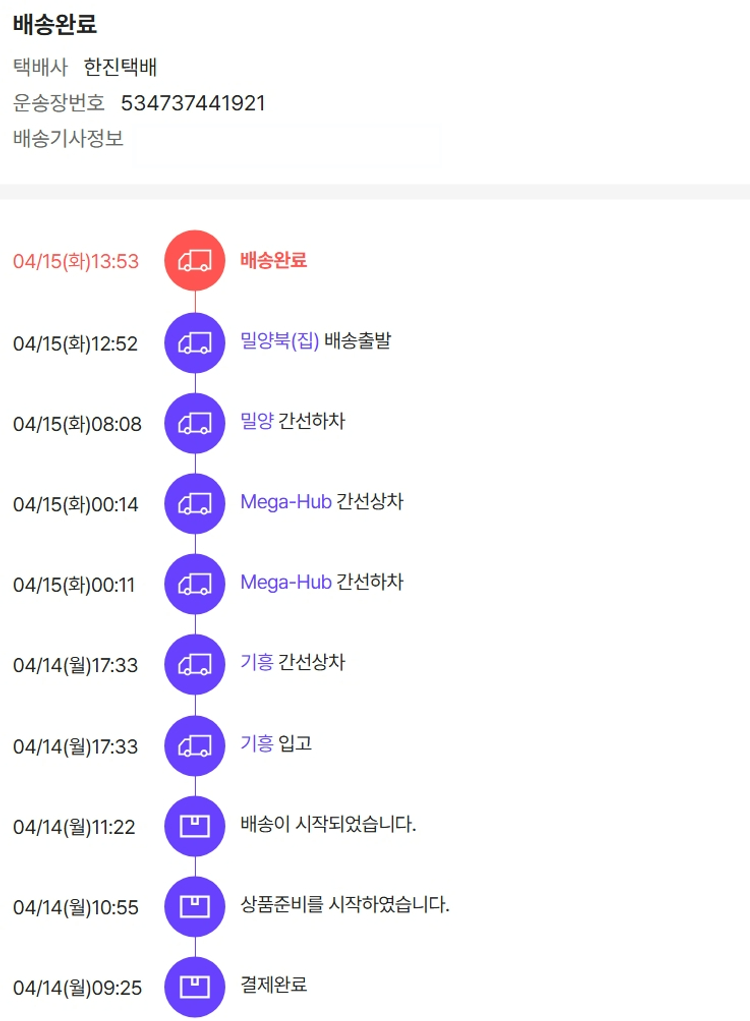Click box icon for 결제완료
The width and height of the screenshot is (750, 1021).
tap(195, 987)
